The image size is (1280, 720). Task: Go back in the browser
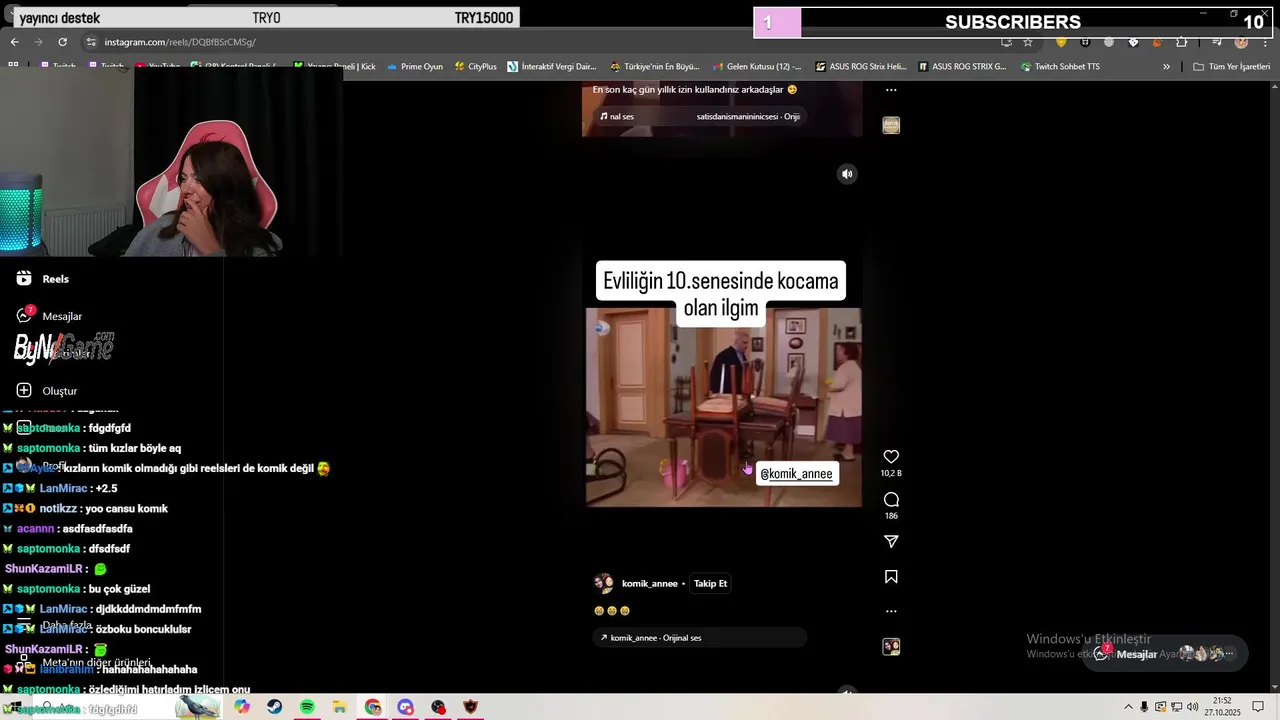(15, 42)
